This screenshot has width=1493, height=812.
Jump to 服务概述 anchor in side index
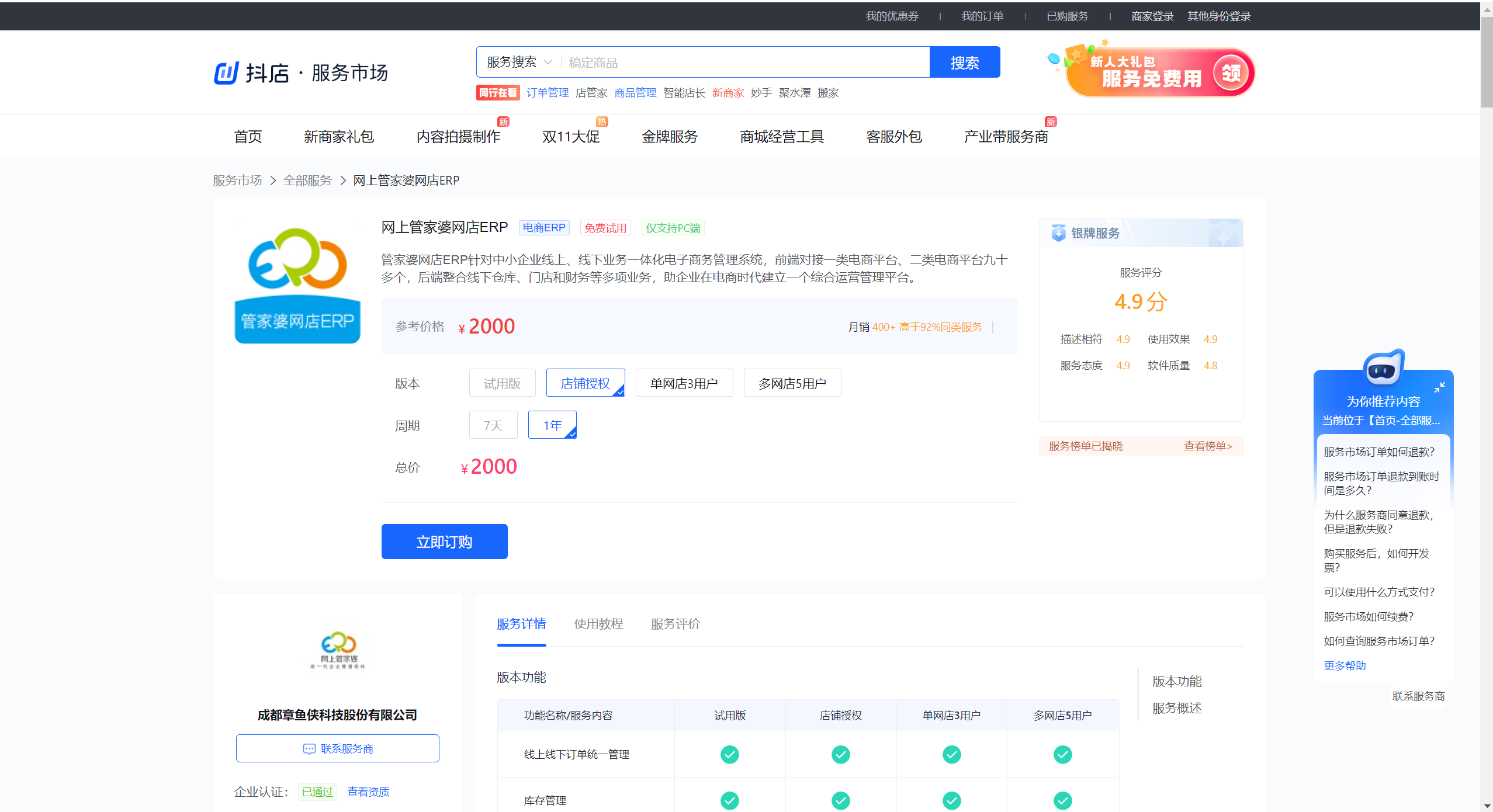click(x=1177, y=708)
